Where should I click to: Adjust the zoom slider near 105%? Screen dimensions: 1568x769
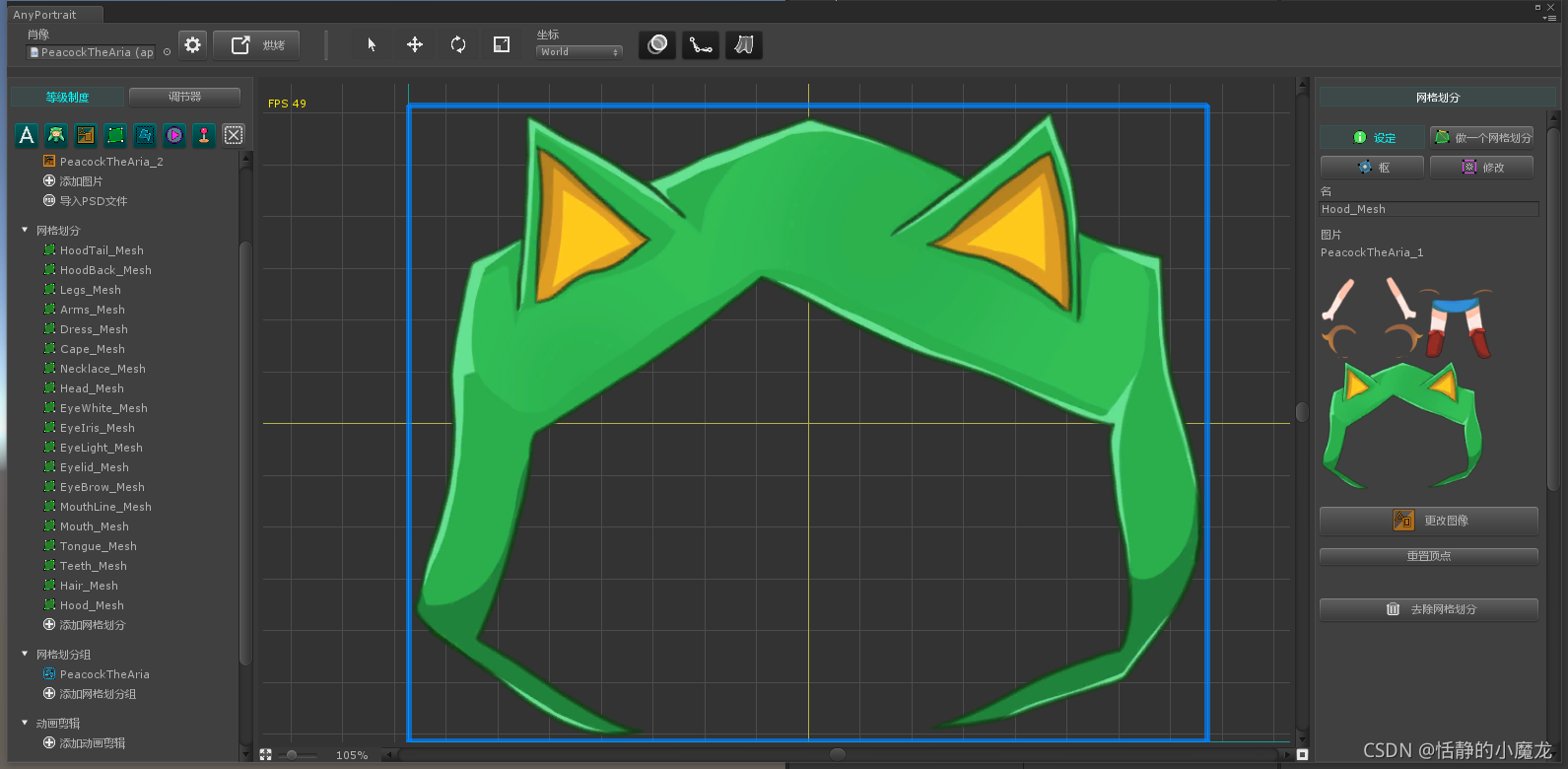(292, 755)
